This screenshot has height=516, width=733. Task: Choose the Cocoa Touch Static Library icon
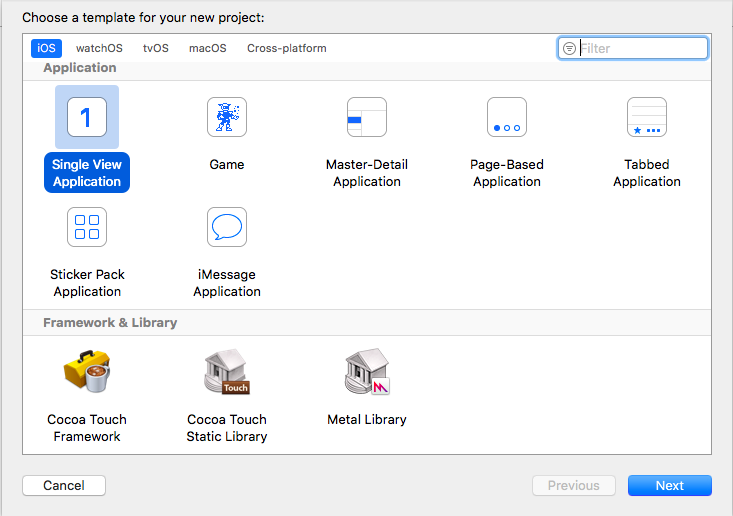227,371
